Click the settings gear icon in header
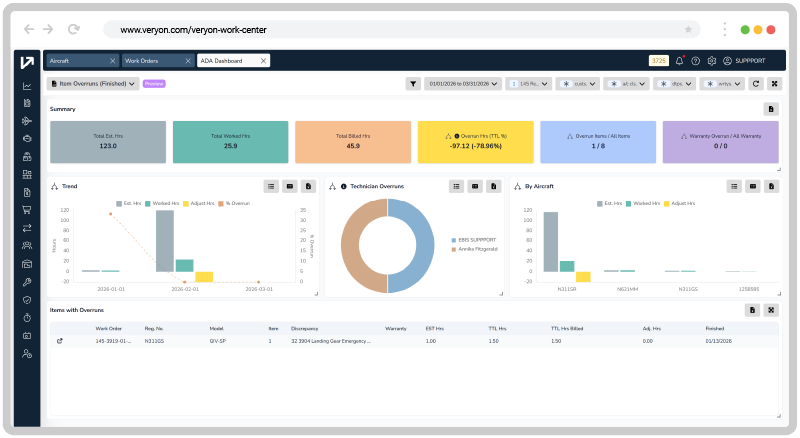Viewport: 800px width, 438px height. click(x=712, y=61)
